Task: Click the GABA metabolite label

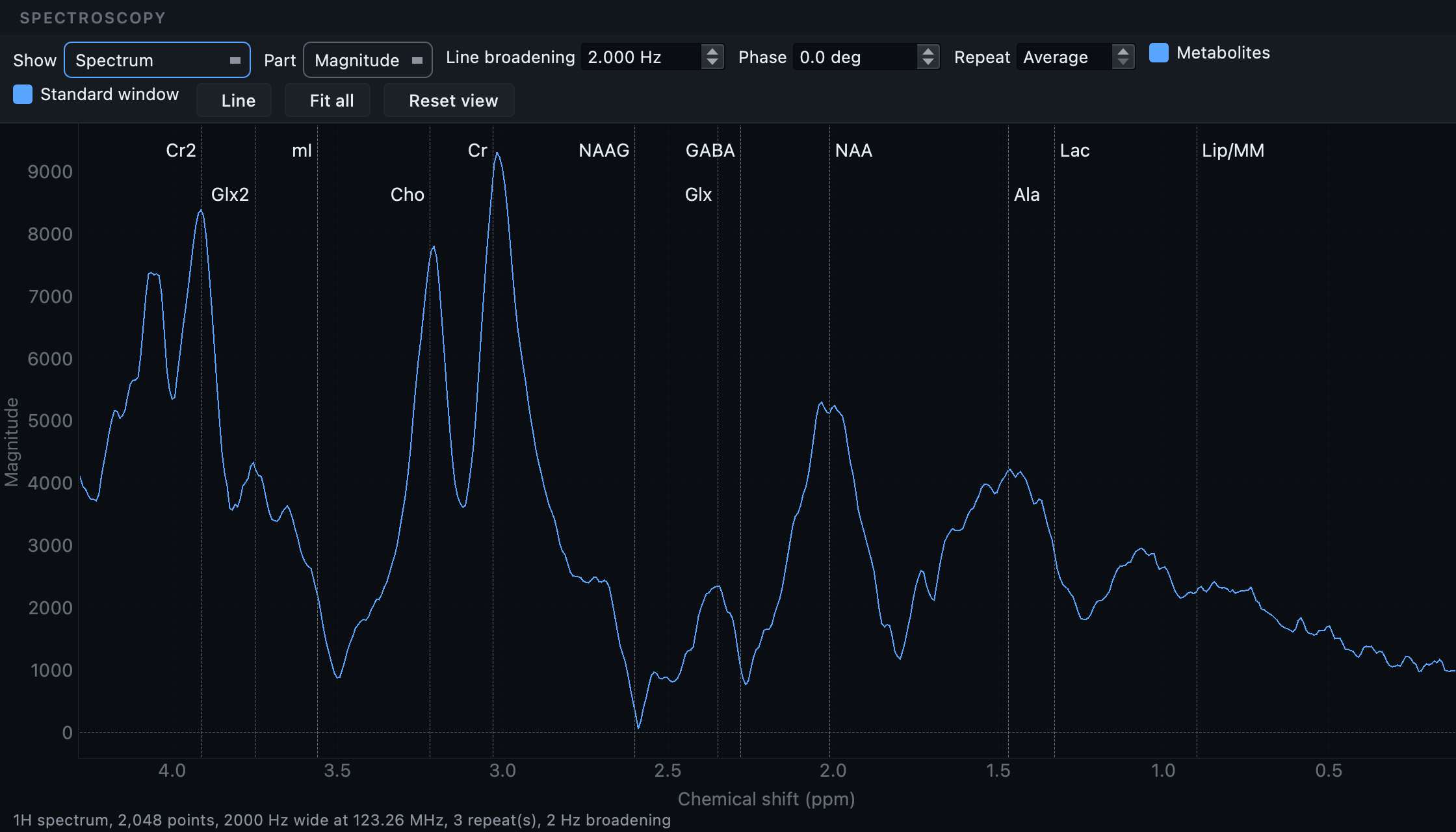Action: click(x=710, y=151)
